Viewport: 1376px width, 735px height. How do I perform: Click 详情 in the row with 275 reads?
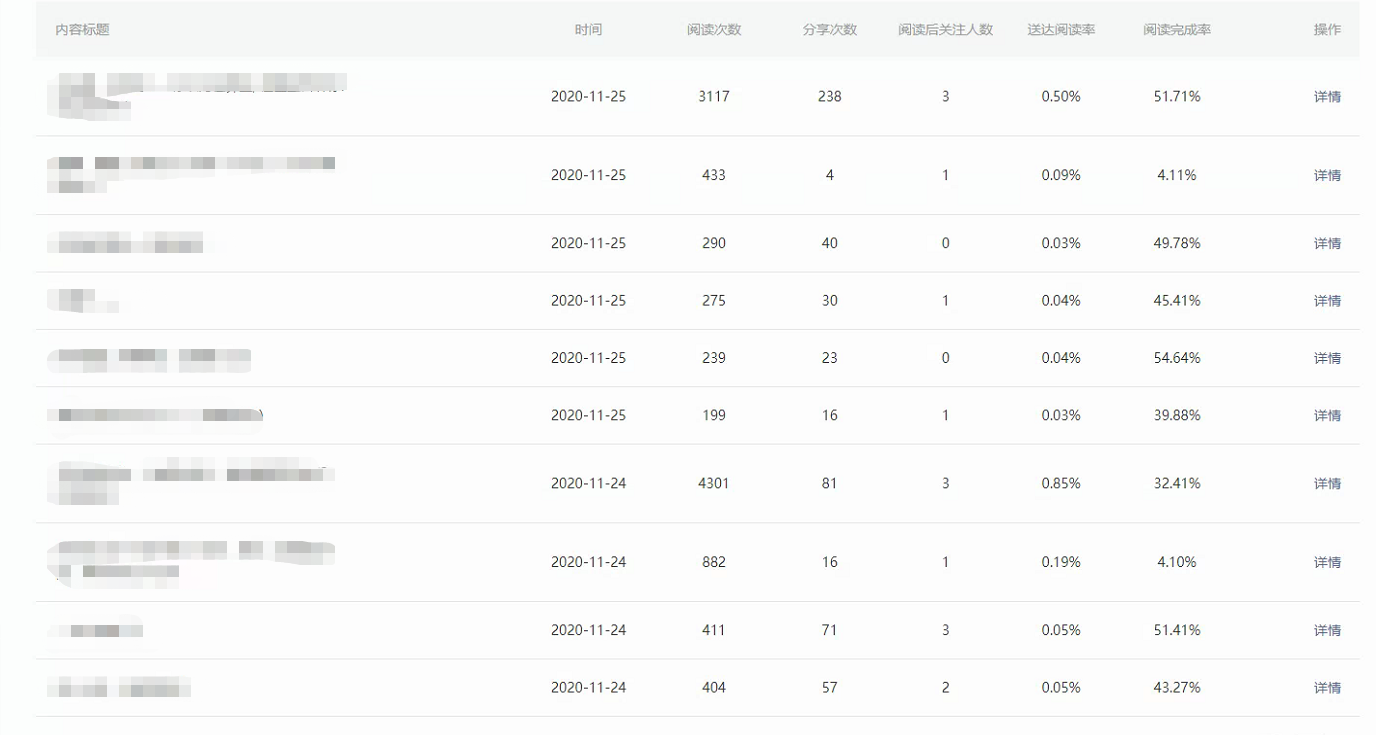(1326, 300)
